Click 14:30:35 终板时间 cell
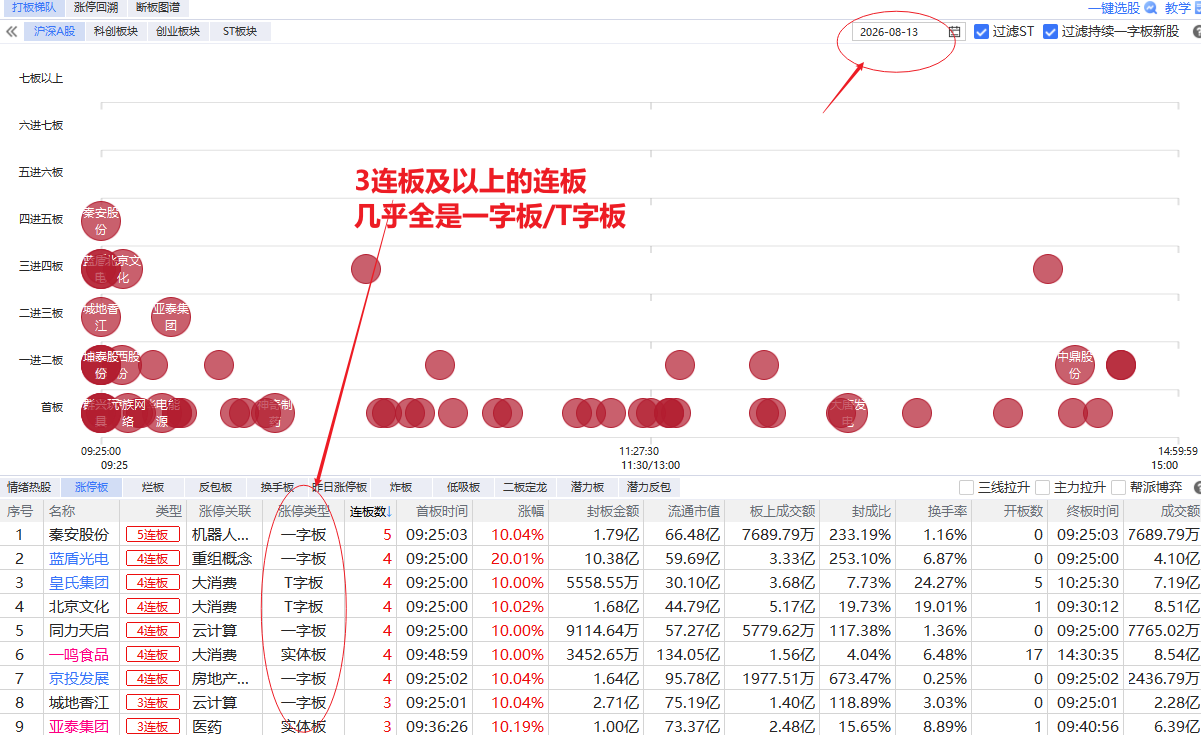The image size is (1201, 735). pyautogui.click(x=1090, y=654)
